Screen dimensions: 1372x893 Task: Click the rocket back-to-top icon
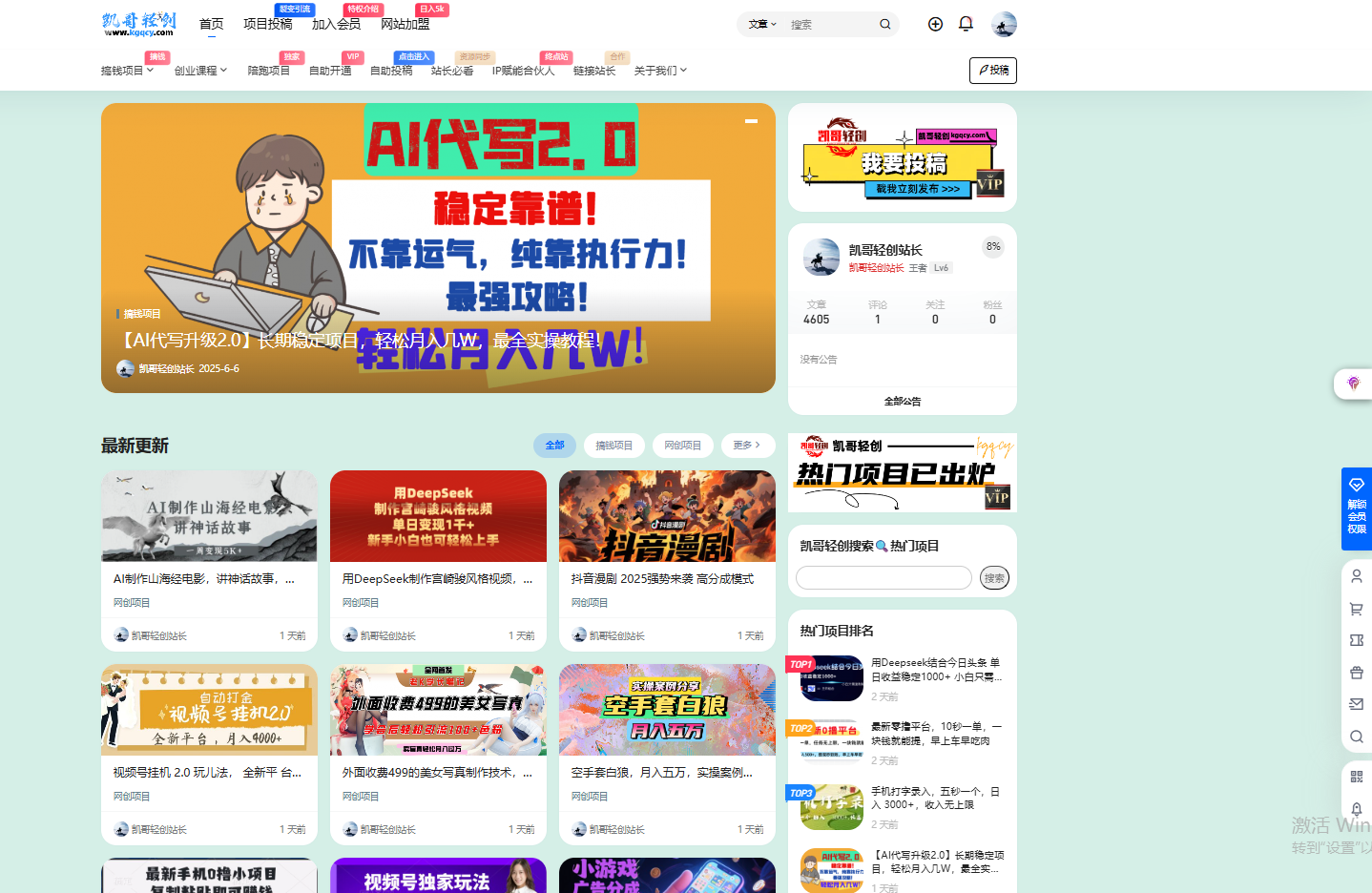tap(1357, 809)
